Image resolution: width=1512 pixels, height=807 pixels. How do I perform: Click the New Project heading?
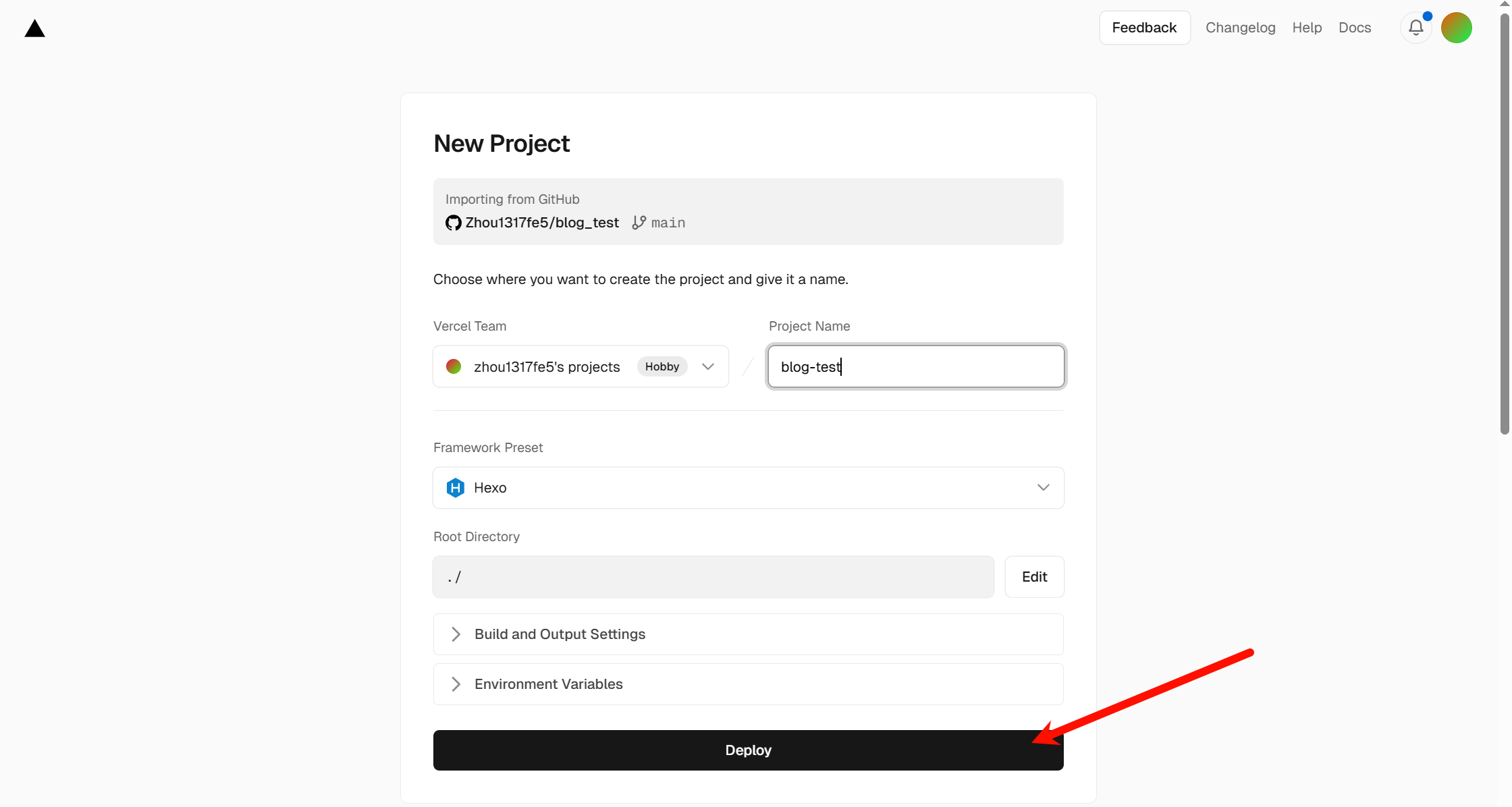pos(502,144)
